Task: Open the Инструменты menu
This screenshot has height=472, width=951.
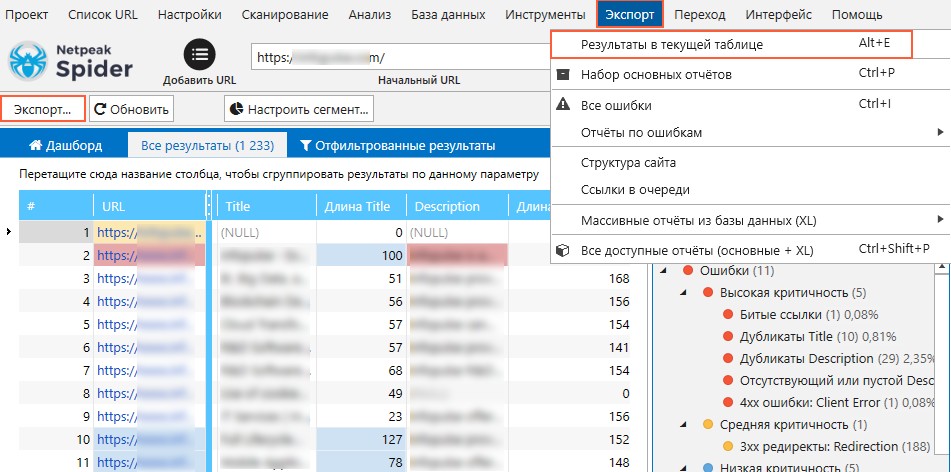Action: click(545, 15)
